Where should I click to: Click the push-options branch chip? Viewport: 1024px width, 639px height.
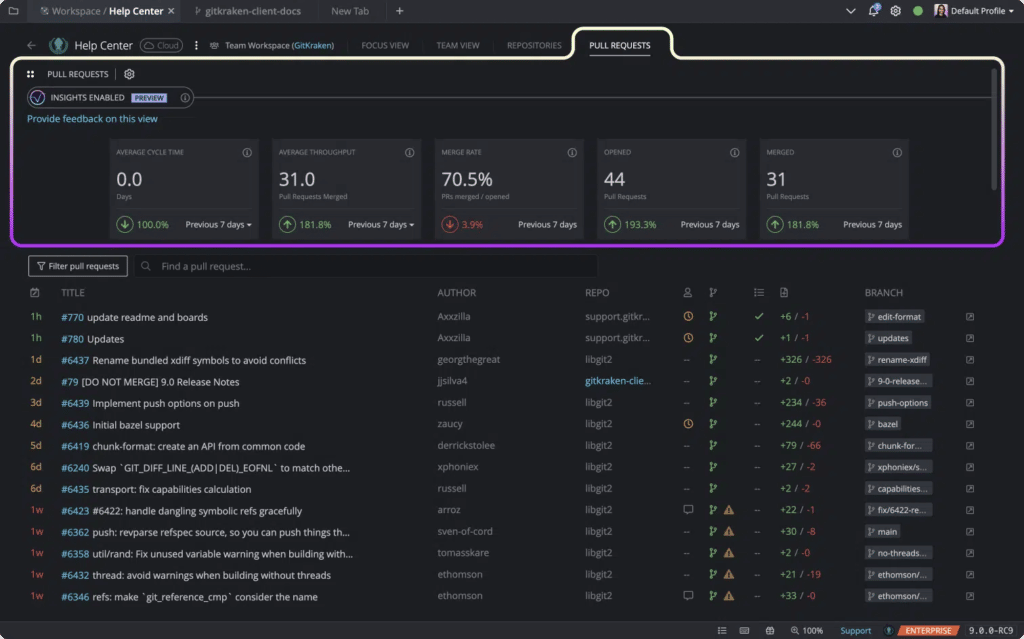898,402
